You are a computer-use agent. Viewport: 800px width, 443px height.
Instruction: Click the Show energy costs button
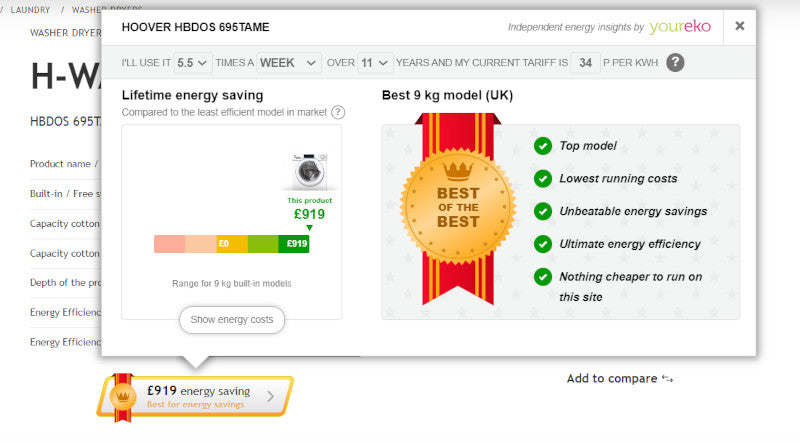coord(232,320)
